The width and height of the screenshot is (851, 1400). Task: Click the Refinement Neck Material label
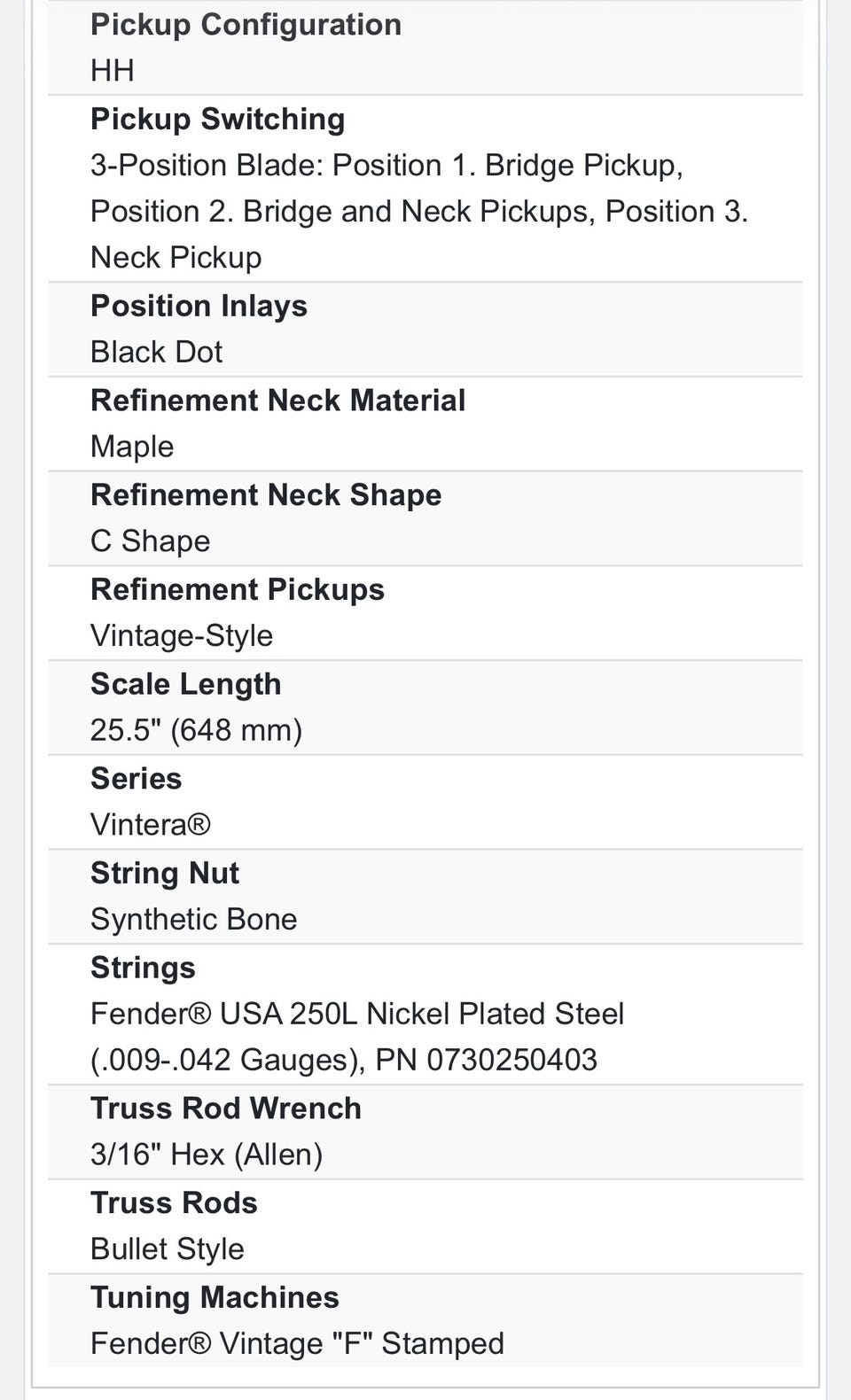pos(277,401)
